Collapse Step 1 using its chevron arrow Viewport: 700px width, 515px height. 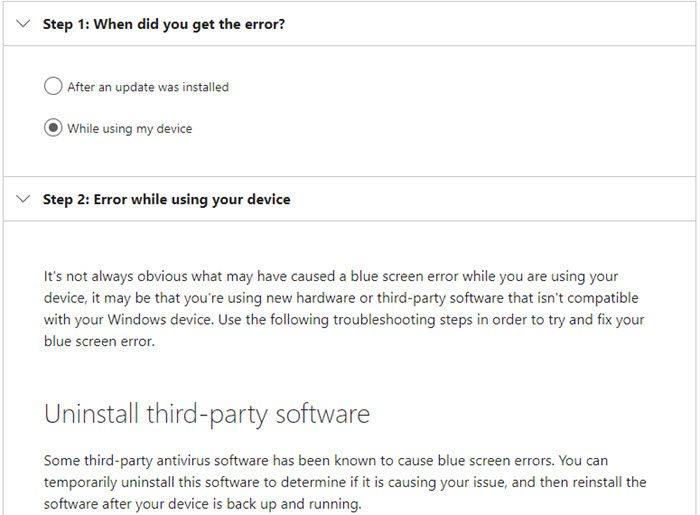pos(24,23)
